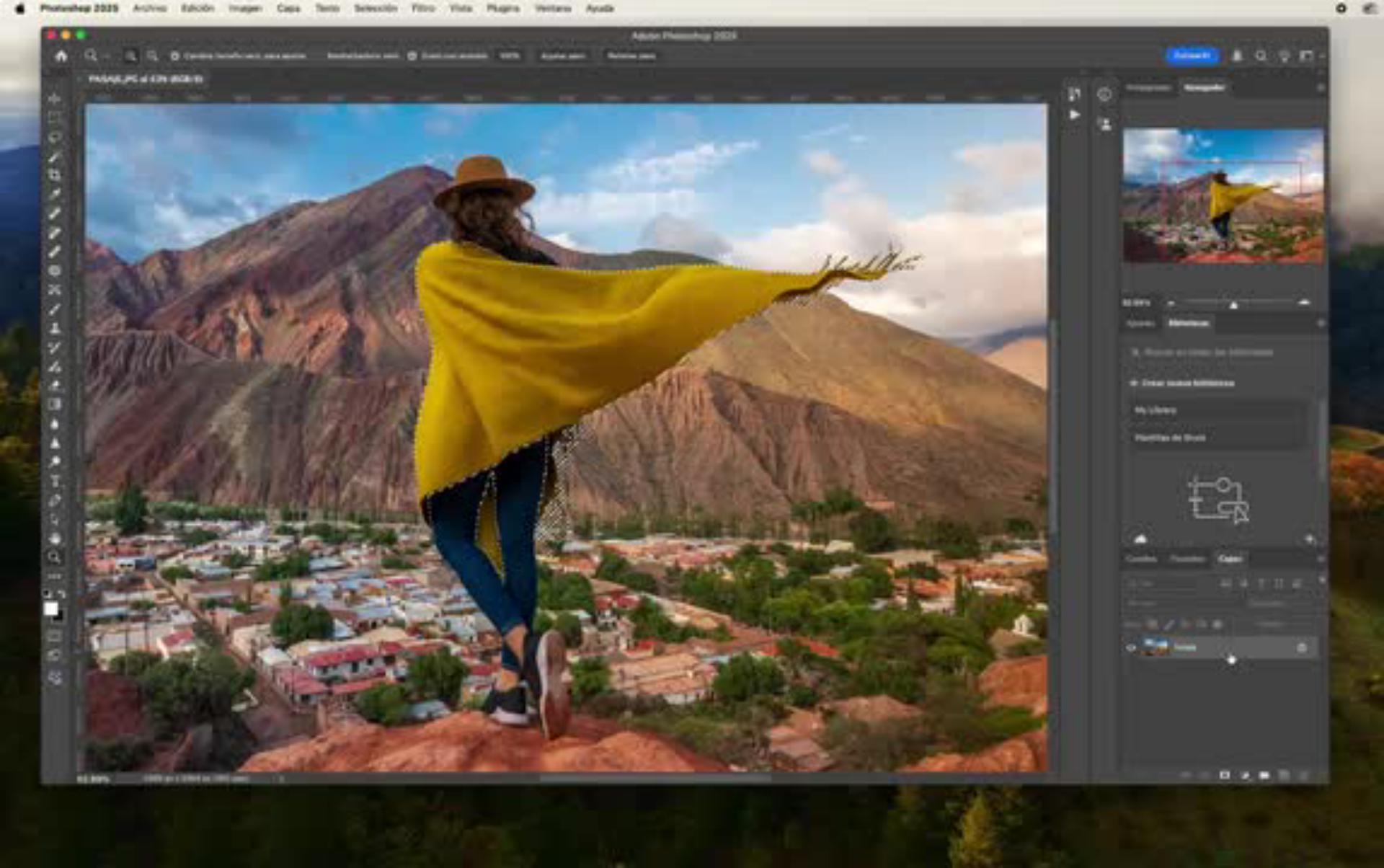Click the add layer mask icon
Screen dimensions: 1384x868
1225,775
